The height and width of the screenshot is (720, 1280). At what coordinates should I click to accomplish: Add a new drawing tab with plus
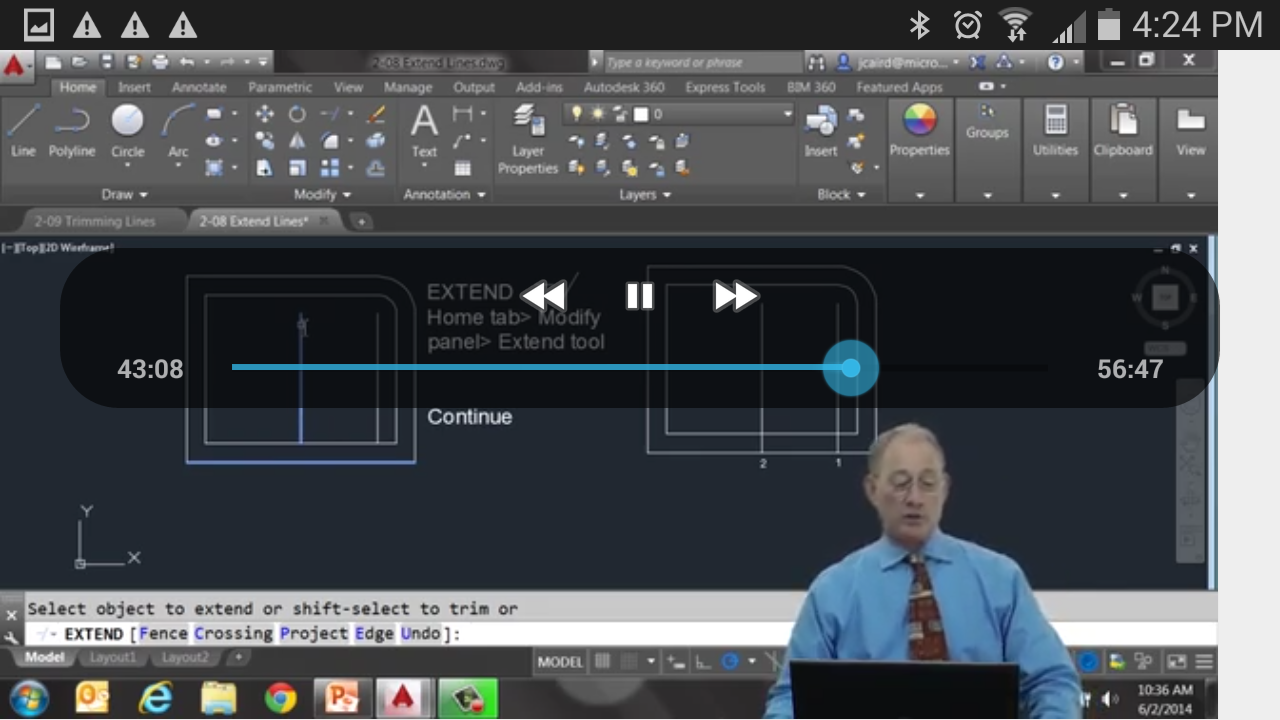(x=361, y=221)
